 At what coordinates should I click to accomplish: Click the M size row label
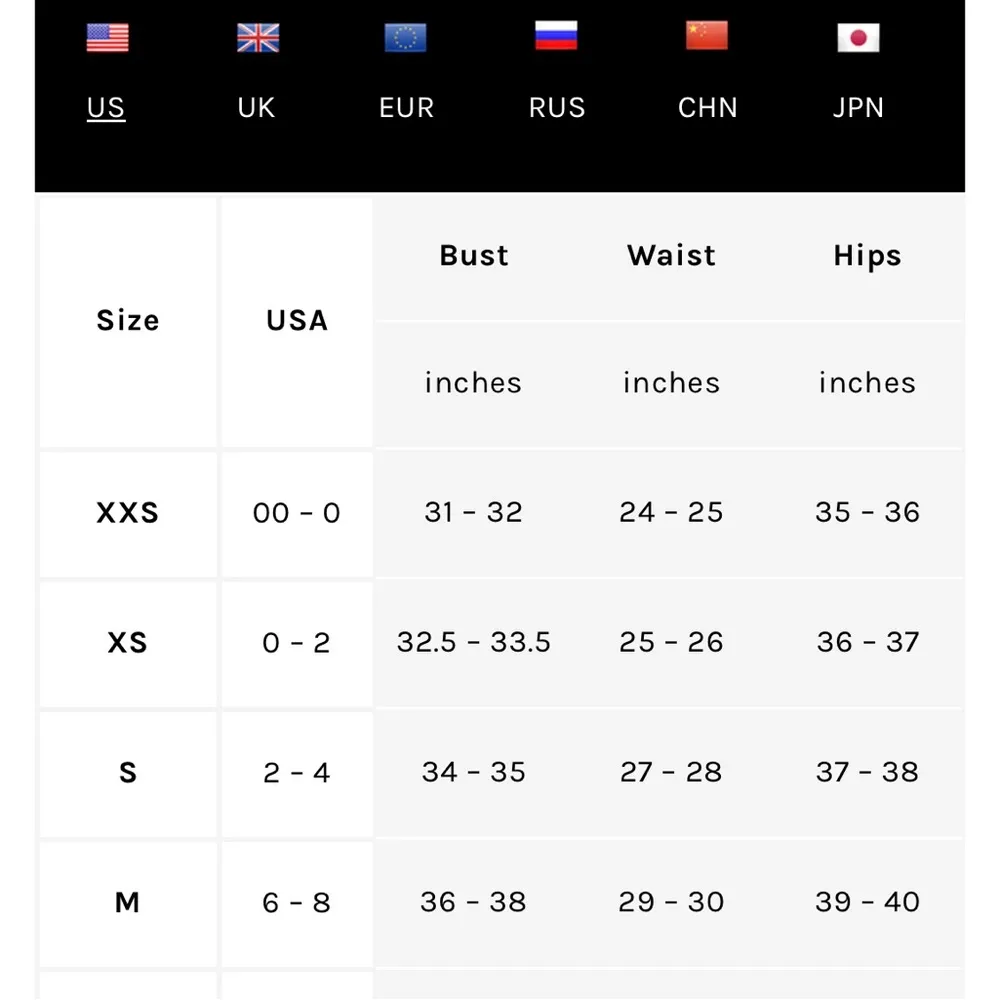coord(128,903)
